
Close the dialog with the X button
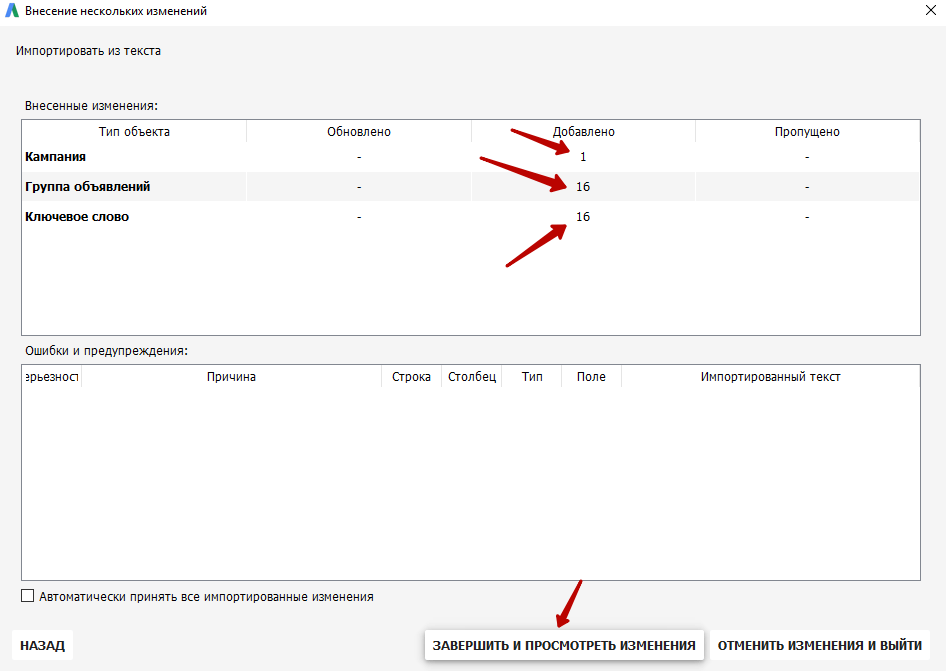click(x=931, y=10)
